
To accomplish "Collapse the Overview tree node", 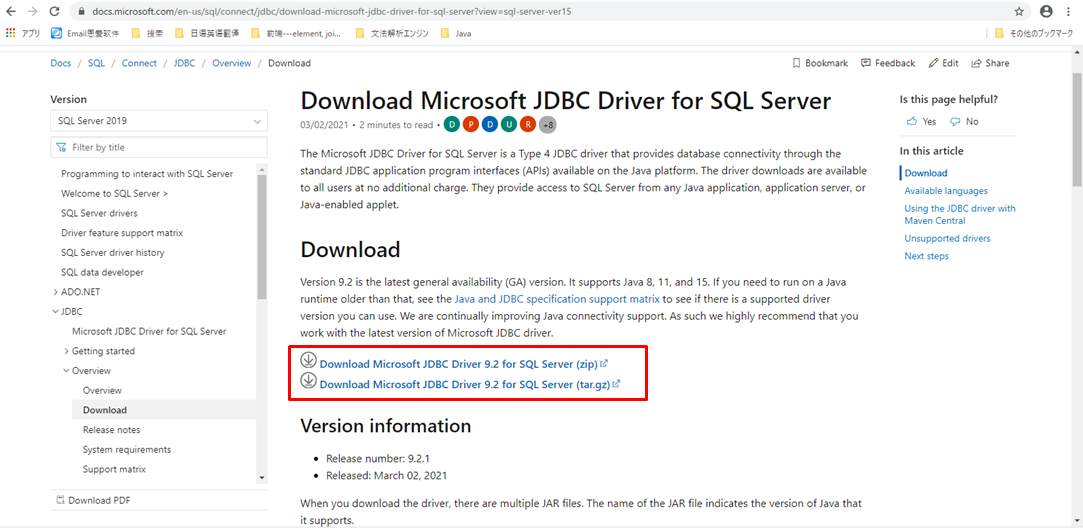I will pos(66,371).
